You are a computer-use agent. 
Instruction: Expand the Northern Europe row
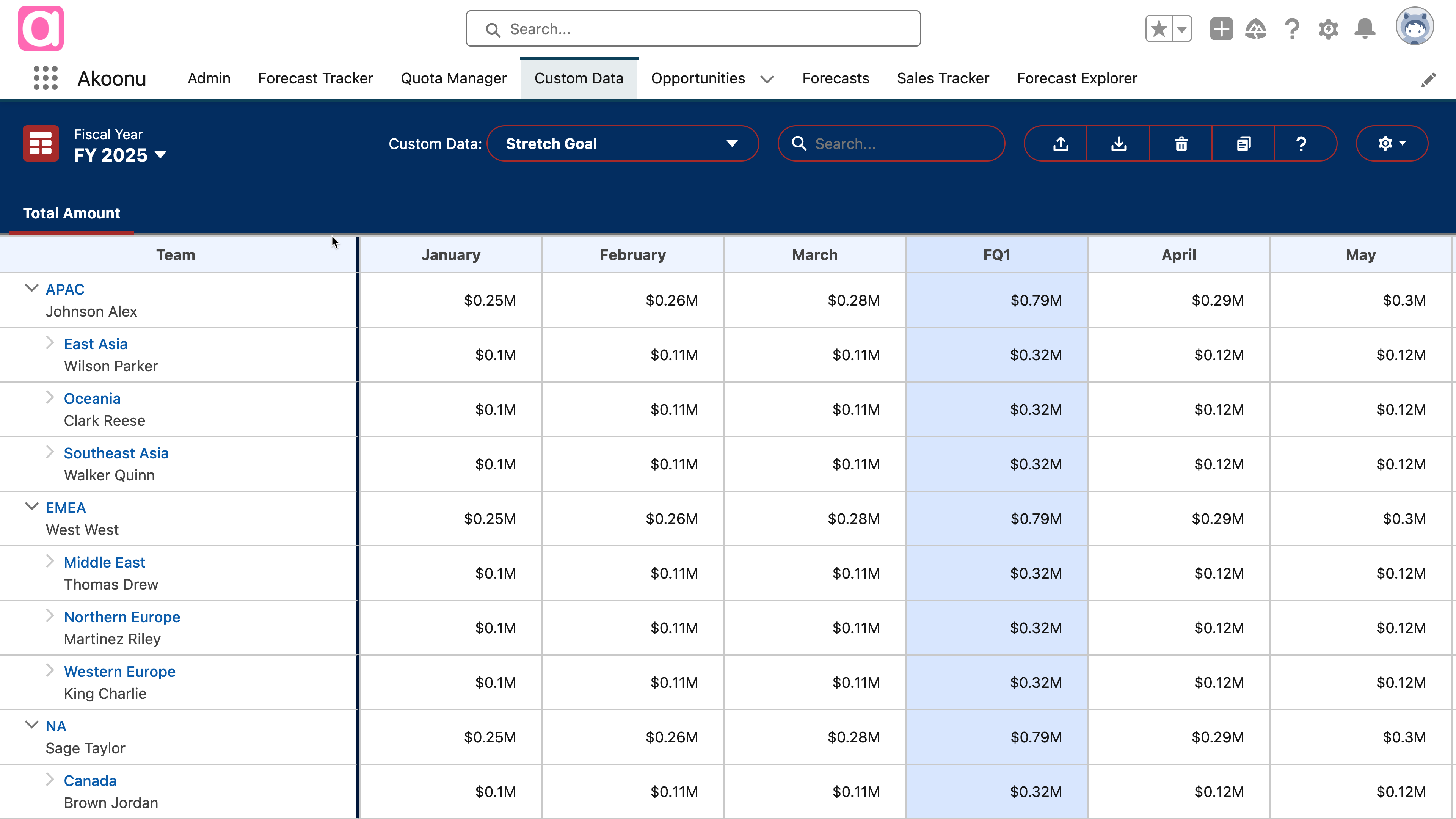[x=50, y=616]
